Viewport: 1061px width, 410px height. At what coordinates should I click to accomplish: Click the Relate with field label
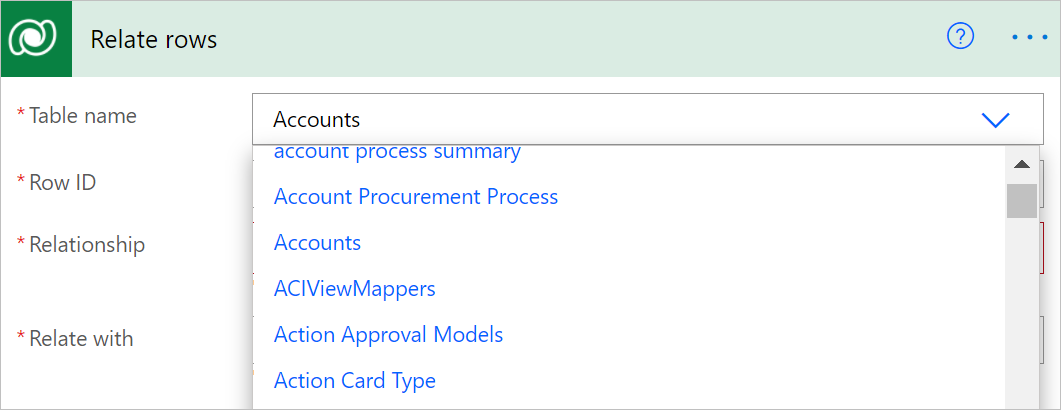pos(81,338)
